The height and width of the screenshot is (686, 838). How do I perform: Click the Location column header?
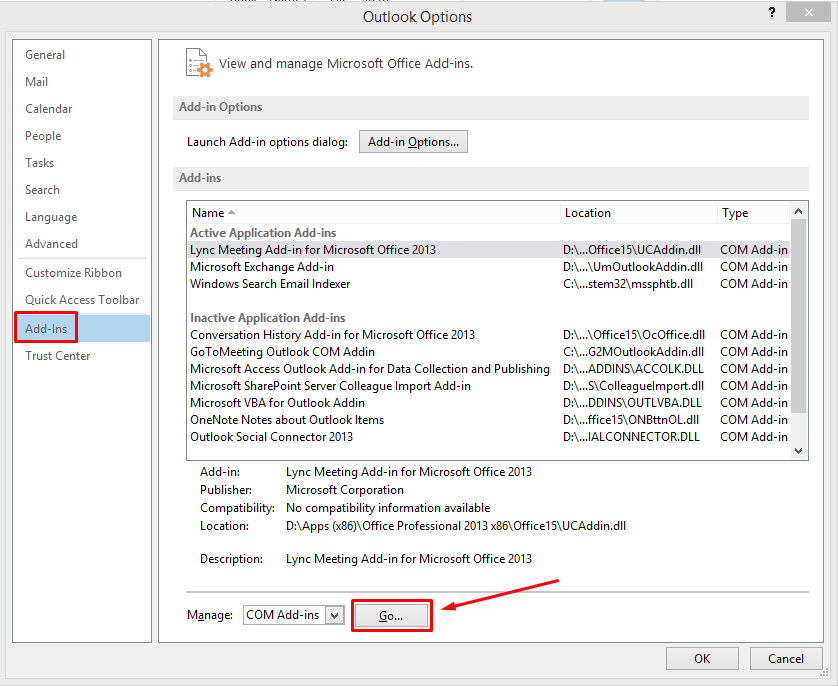(x=638, y=213)
